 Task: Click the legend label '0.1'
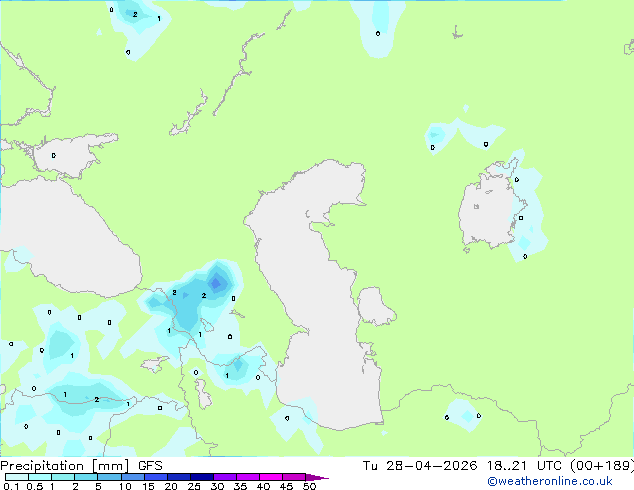tap(11, 486)
